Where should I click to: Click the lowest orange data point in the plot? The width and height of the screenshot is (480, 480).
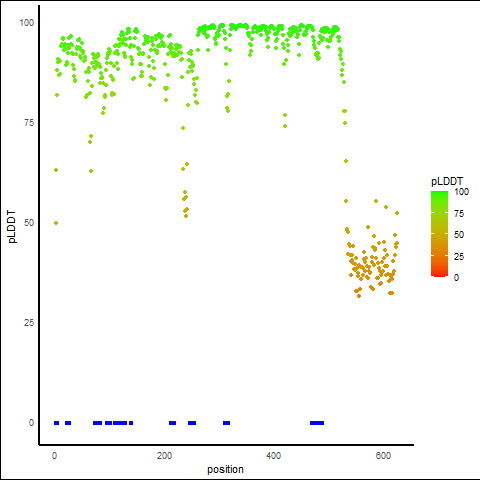click(x=359, y=296)
